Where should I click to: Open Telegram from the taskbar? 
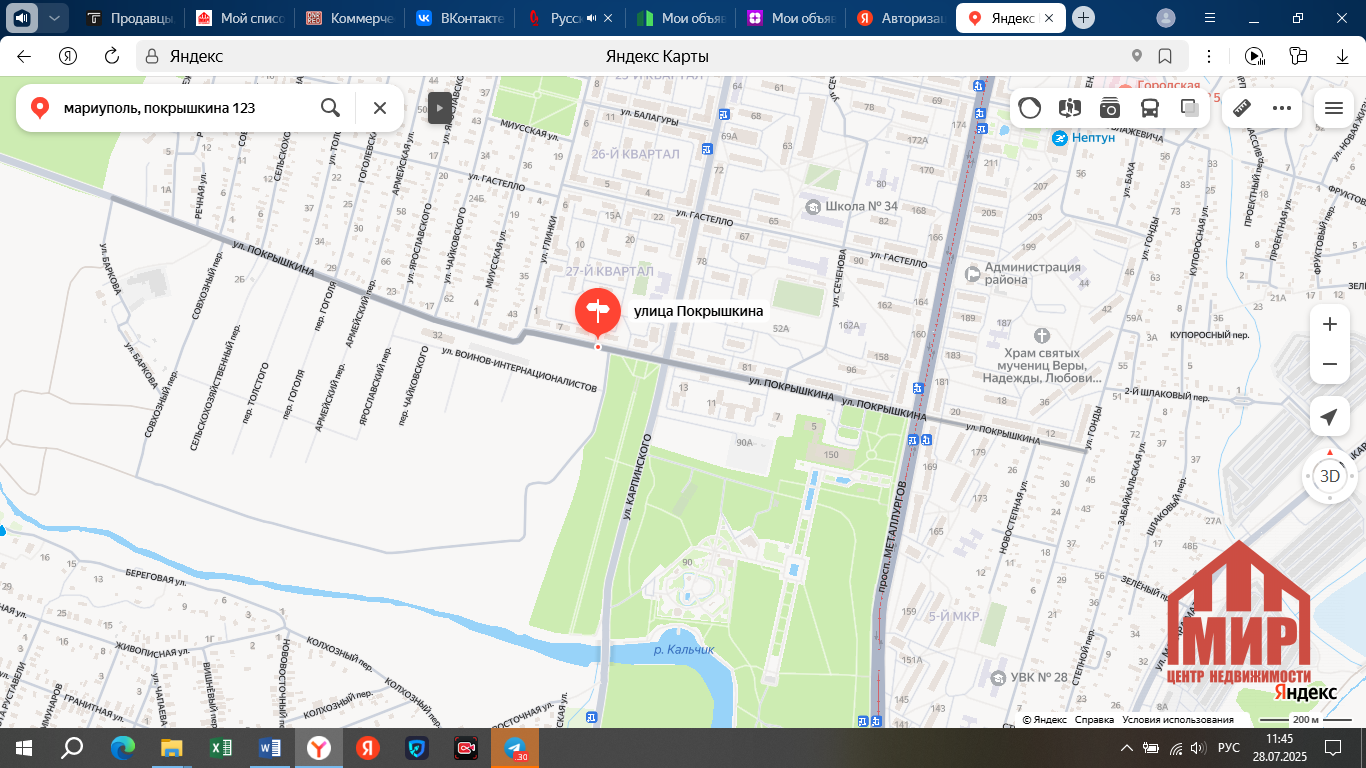515,747
